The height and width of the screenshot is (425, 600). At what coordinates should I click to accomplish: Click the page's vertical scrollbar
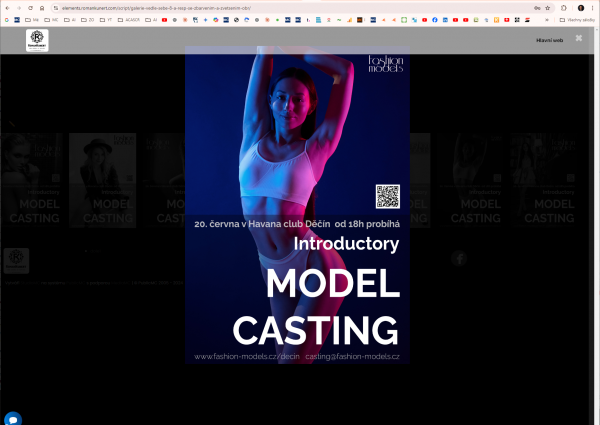coord(597,226)
